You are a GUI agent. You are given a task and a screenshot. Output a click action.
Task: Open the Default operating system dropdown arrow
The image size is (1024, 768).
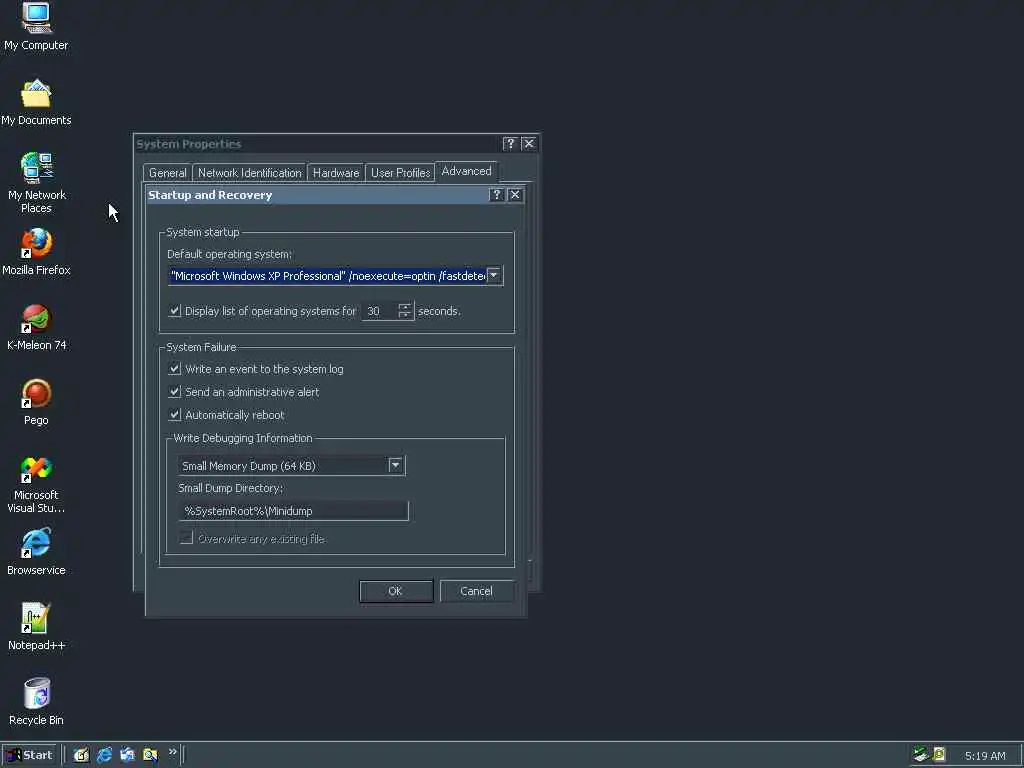[x=494, y=276]
